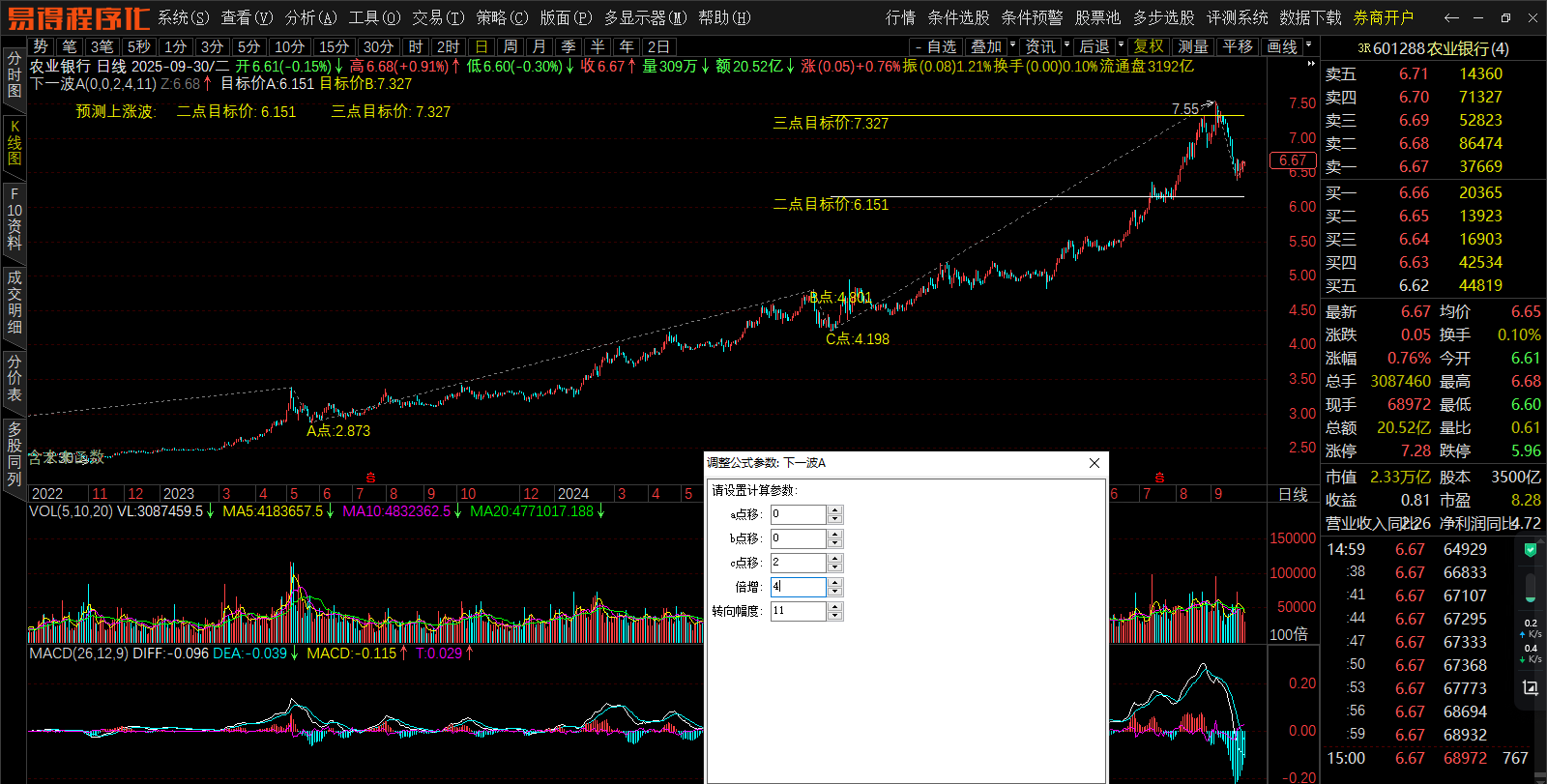Click the double-arrow expand icon above the price axis
Screen dimensions: 1547x784
[x=1310, y=65]
